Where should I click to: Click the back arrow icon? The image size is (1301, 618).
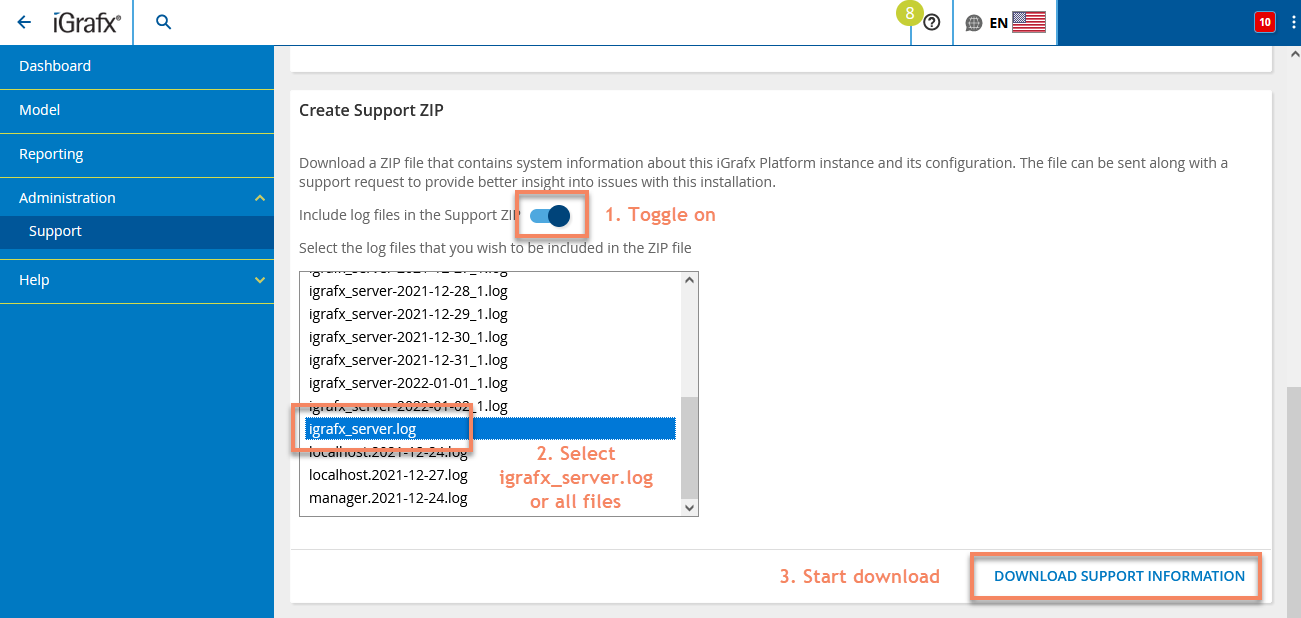pyautogui.click(x=25, y=22)
